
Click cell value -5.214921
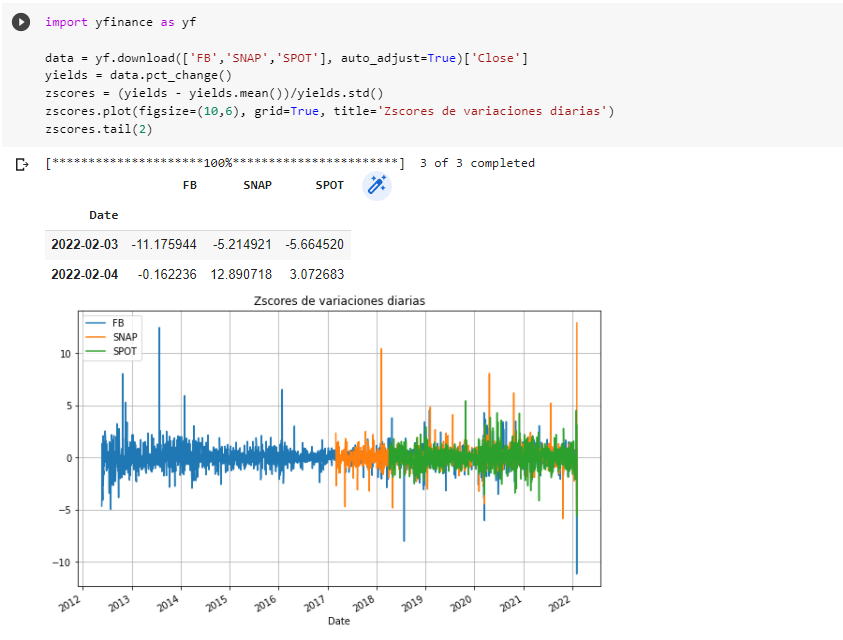[x=242, y=245]
